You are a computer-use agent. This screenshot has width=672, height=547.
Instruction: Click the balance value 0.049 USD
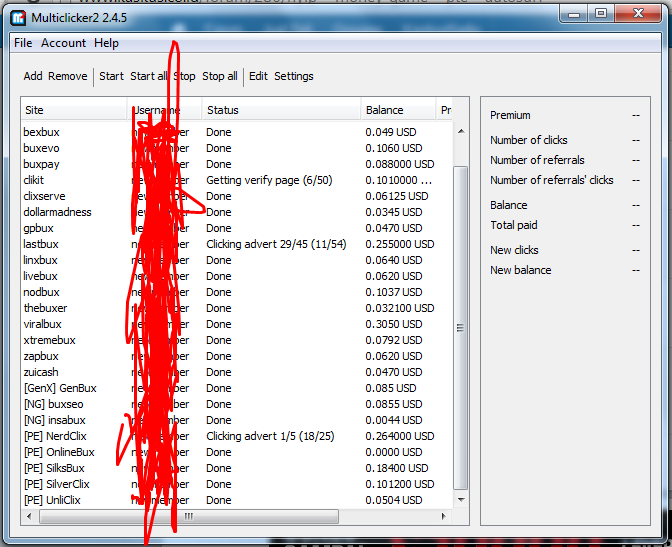(391, 132)
